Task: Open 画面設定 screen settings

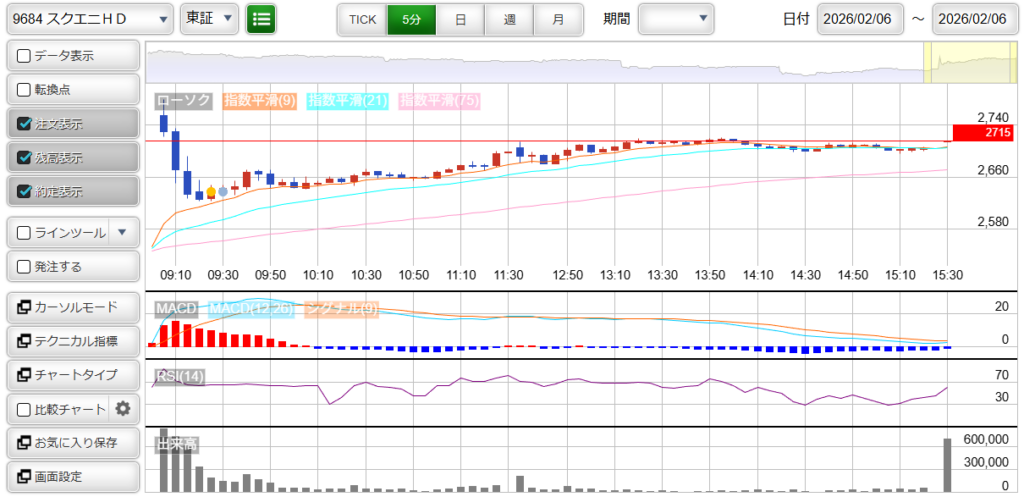Action: 72,476
